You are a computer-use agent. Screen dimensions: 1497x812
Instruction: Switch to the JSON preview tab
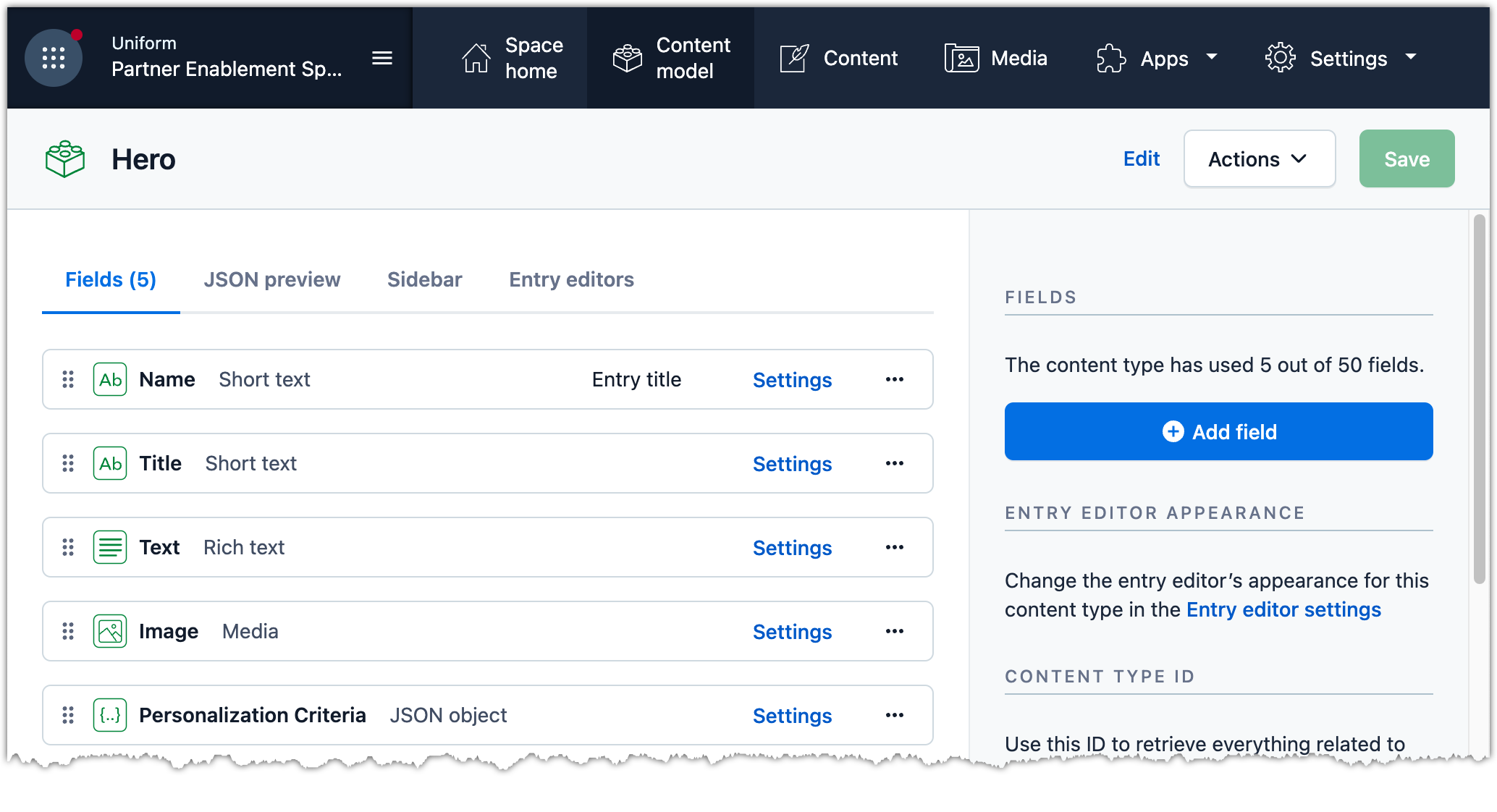pos(271,279)
